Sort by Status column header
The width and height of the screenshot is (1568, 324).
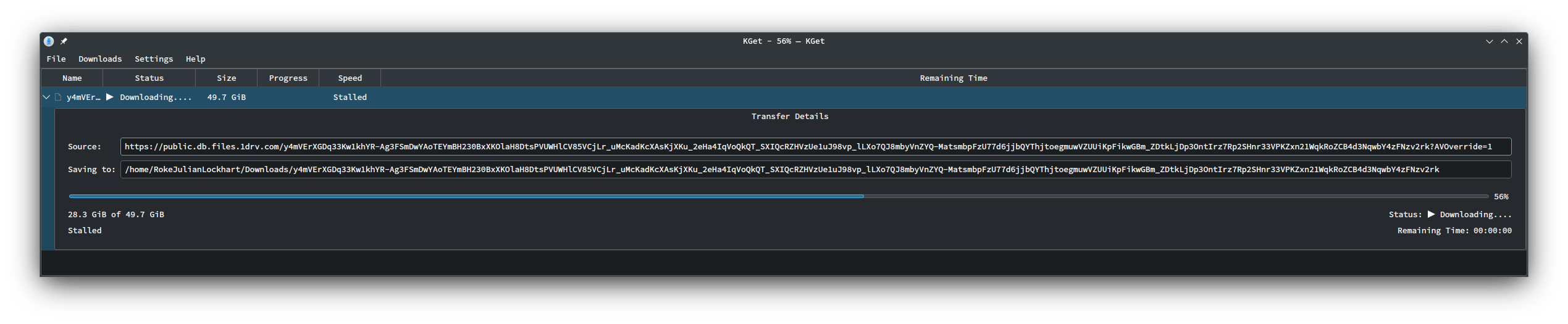(149, 78)
